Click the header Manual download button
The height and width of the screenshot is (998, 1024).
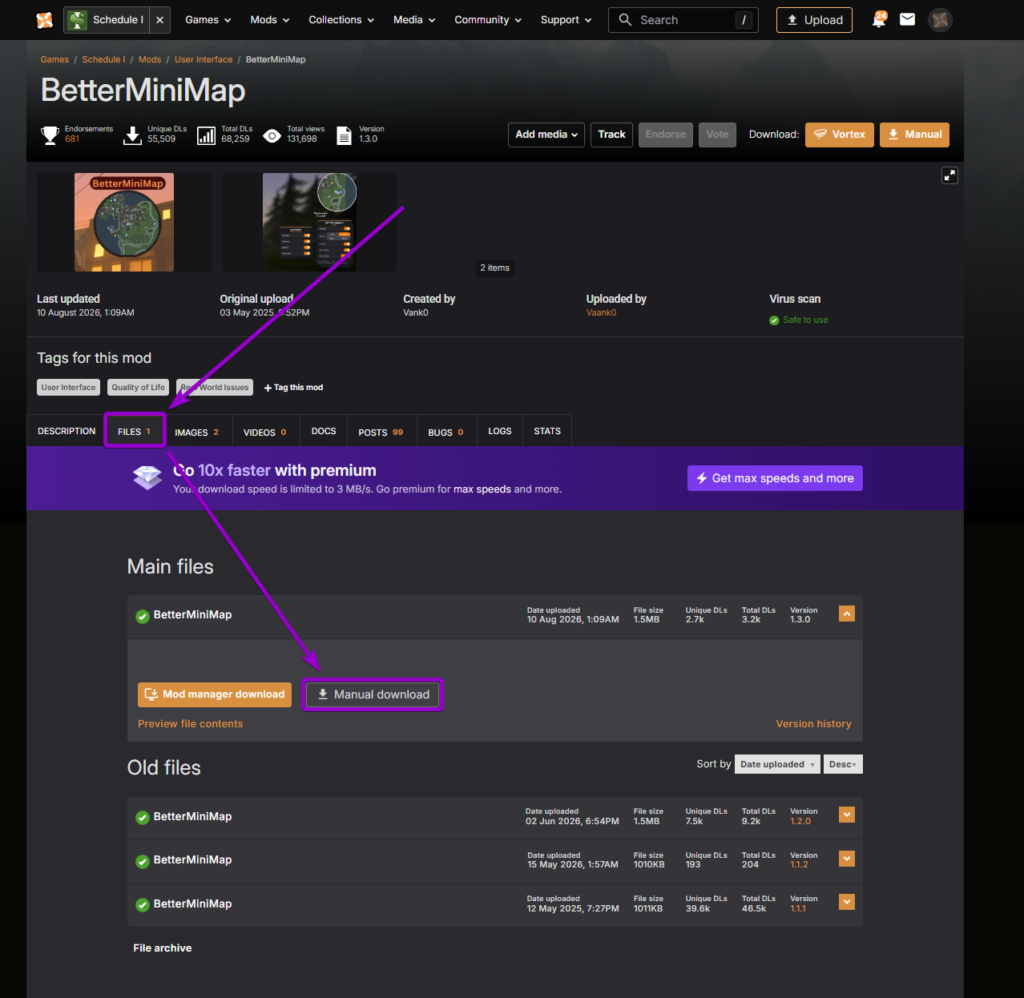click(914, 135)
